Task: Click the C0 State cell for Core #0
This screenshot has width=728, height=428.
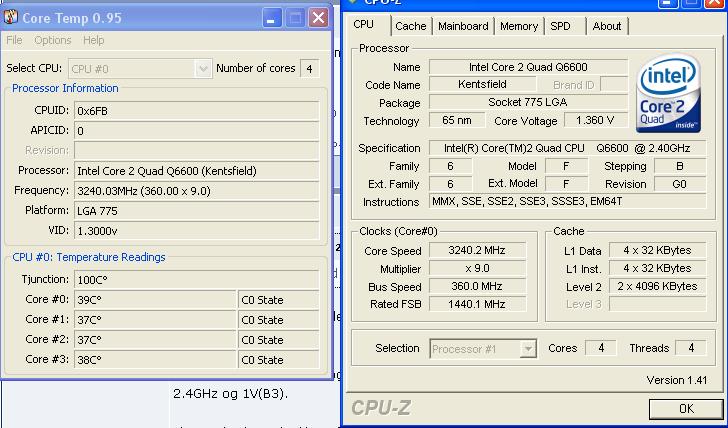Action: click(x=279, y=300)
